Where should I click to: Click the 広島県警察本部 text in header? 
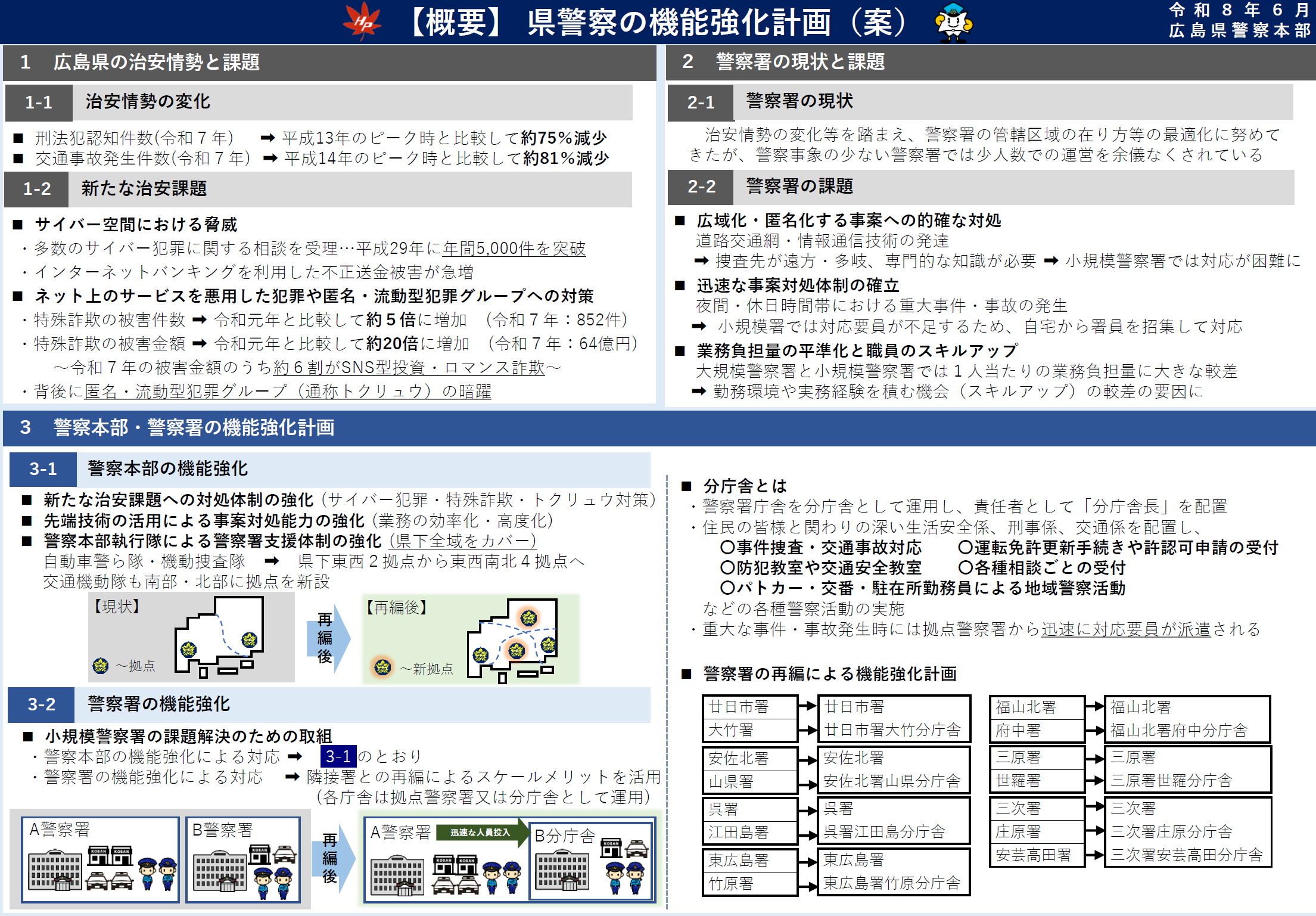(1239, 30)
